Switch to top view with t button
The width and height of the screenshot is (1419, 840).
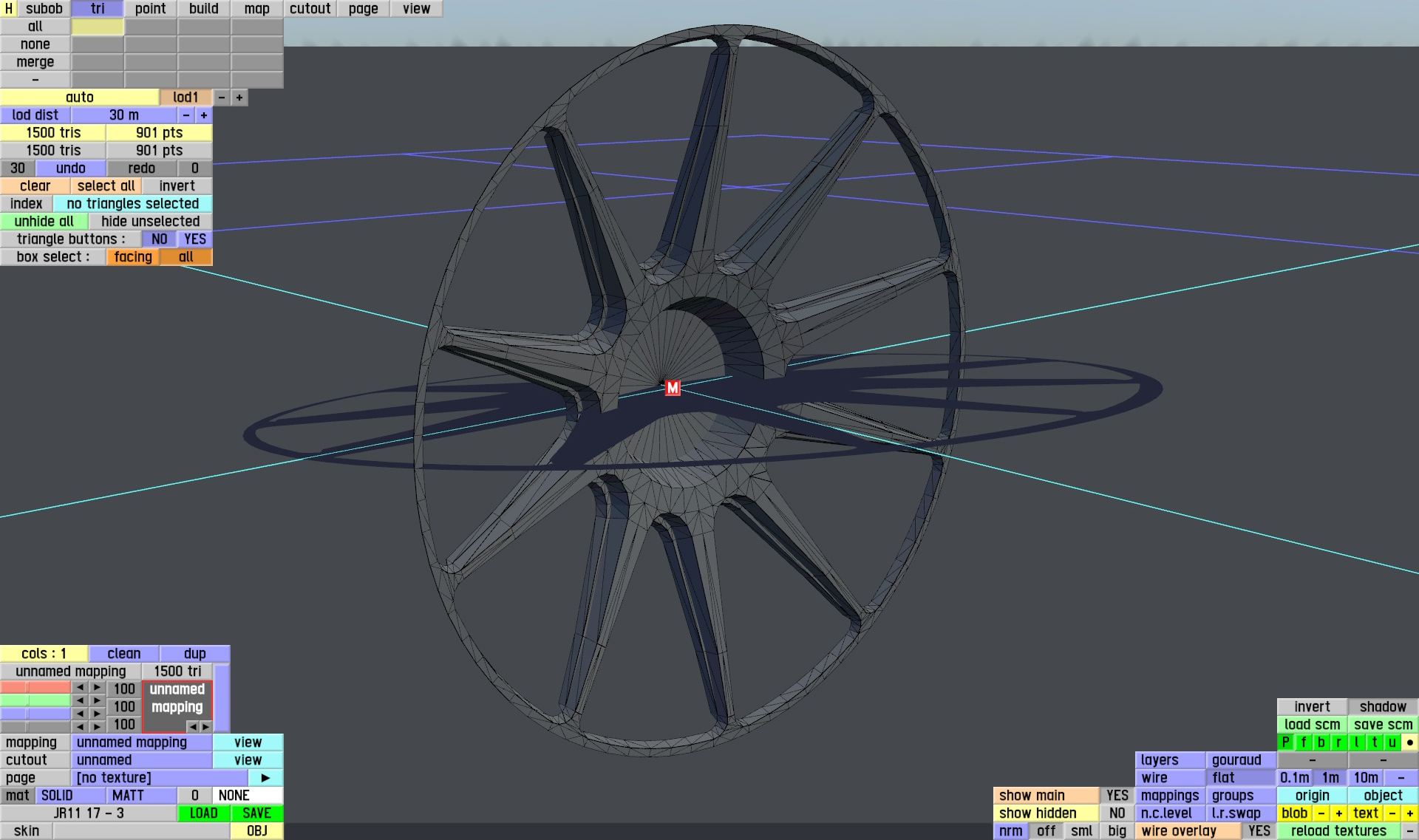point(1374,742)
